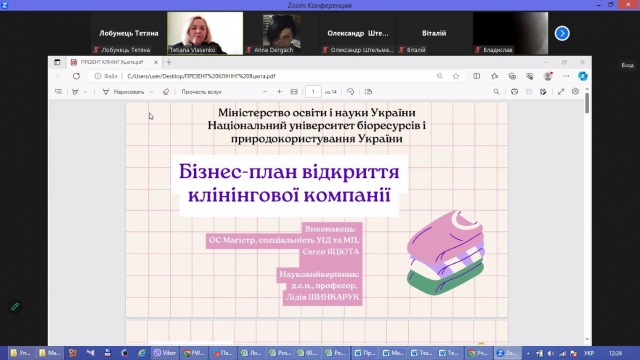Viewport: 640px width, 360px height.
Task: Change УКР keyboard language indicator
Action: pyautogui.click(x=589, y=353)
